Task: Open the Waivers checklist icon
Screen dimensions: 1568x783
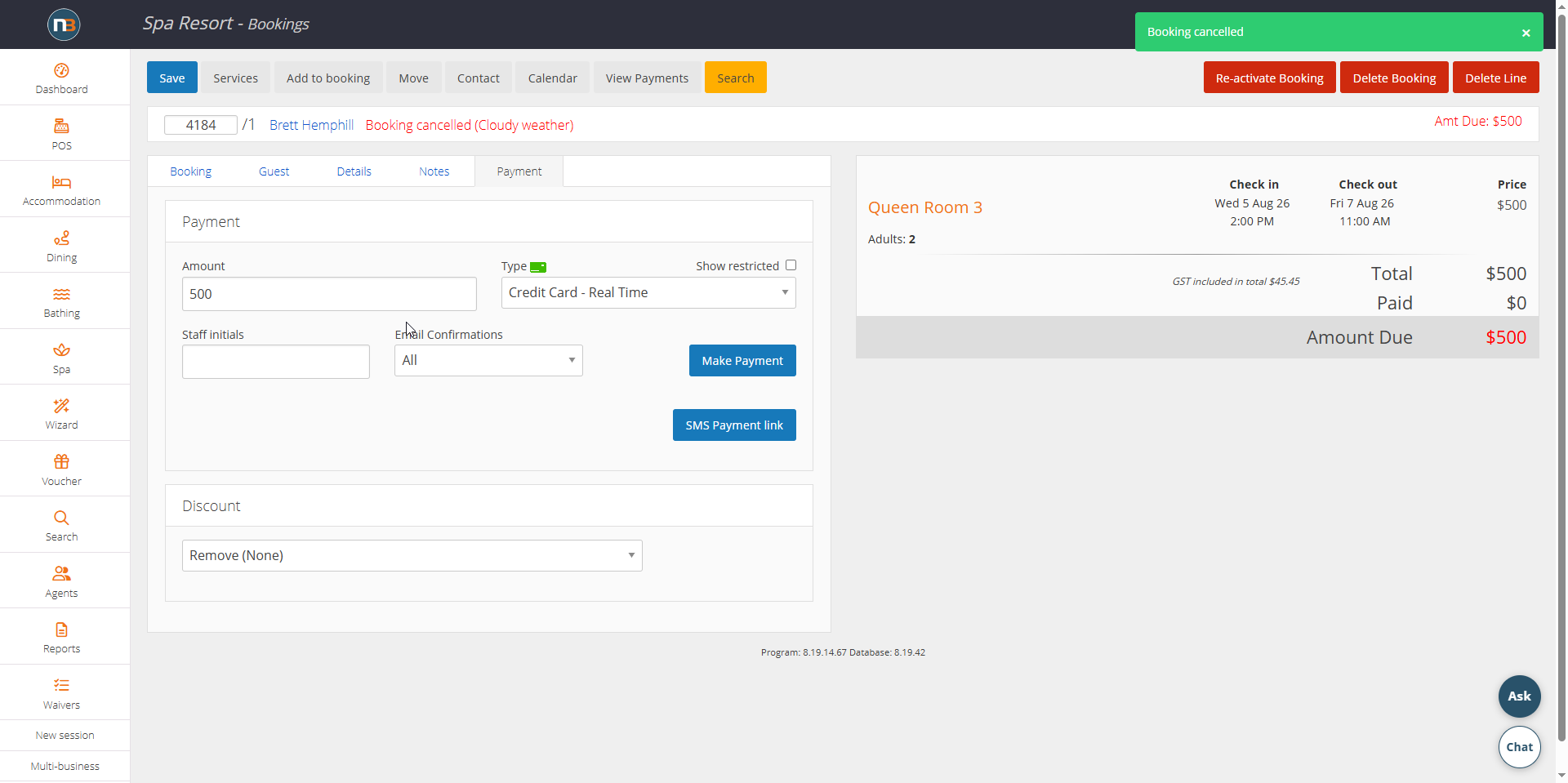Action: pos(61,685)
